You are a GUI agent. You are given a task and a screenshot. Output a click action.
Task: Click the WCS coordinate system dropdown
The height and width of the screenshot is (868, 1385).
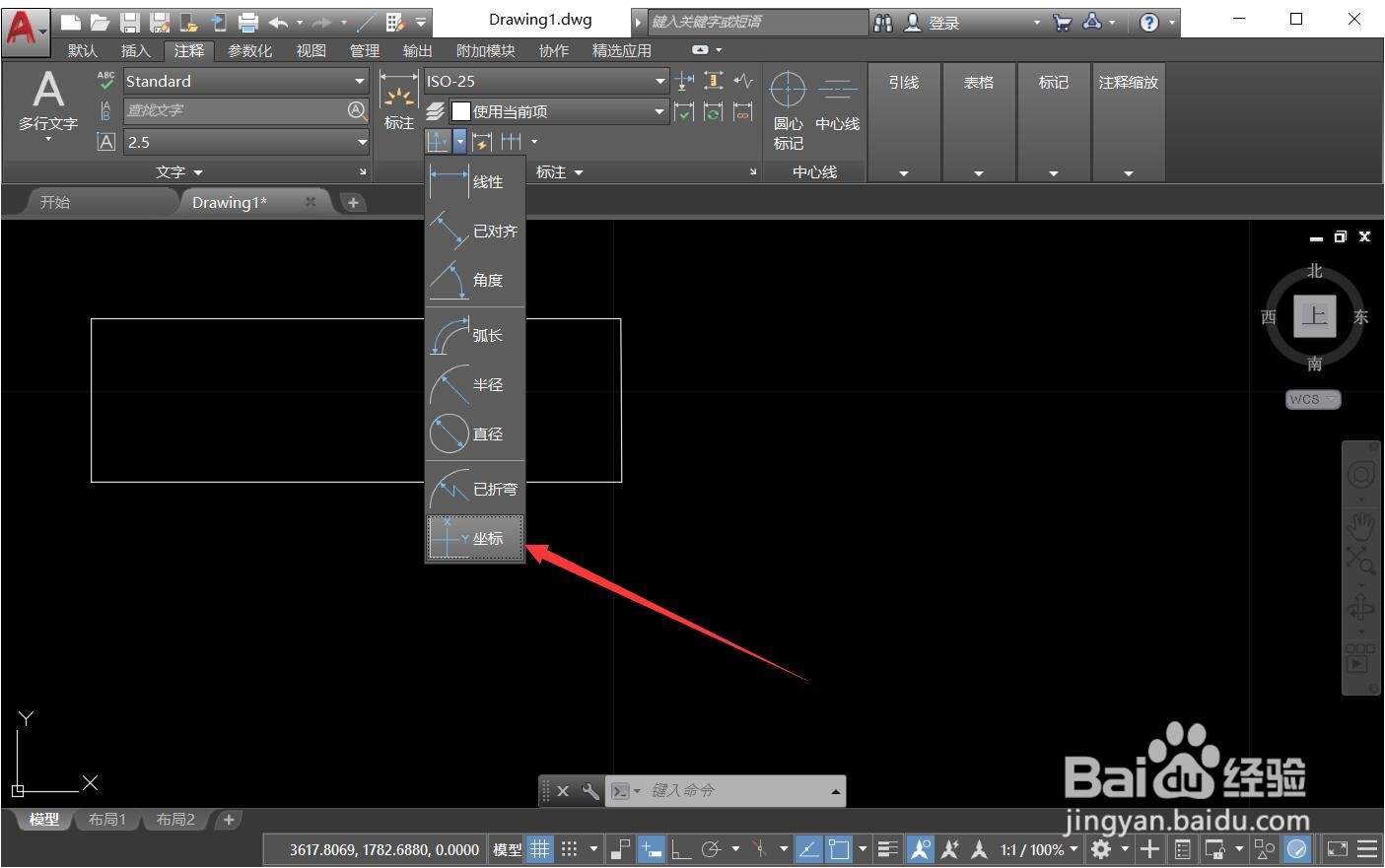[x=1313, y=399]
